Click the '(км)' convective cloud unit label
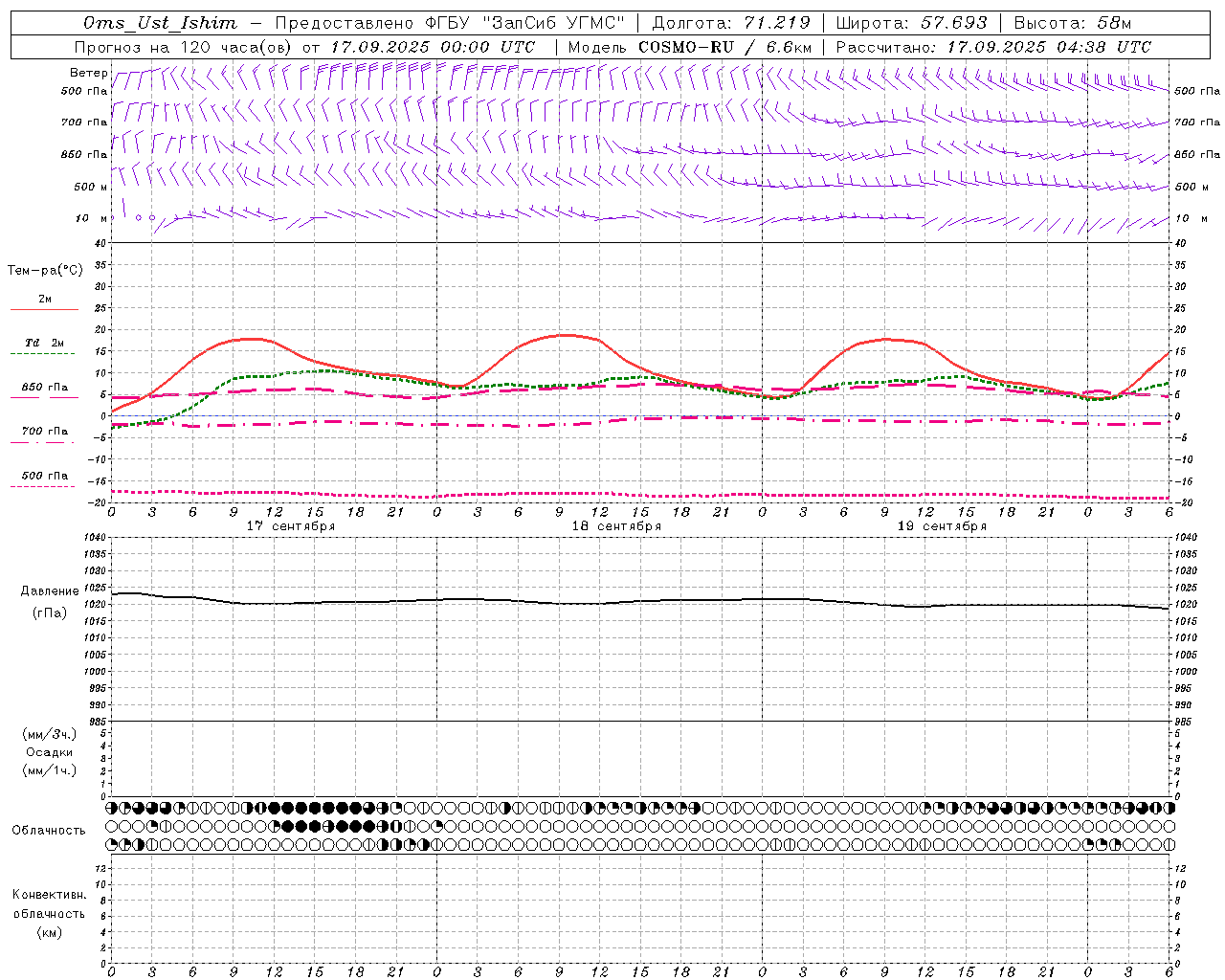This screenshot has height=980, width=1225. tap(49, 932)
